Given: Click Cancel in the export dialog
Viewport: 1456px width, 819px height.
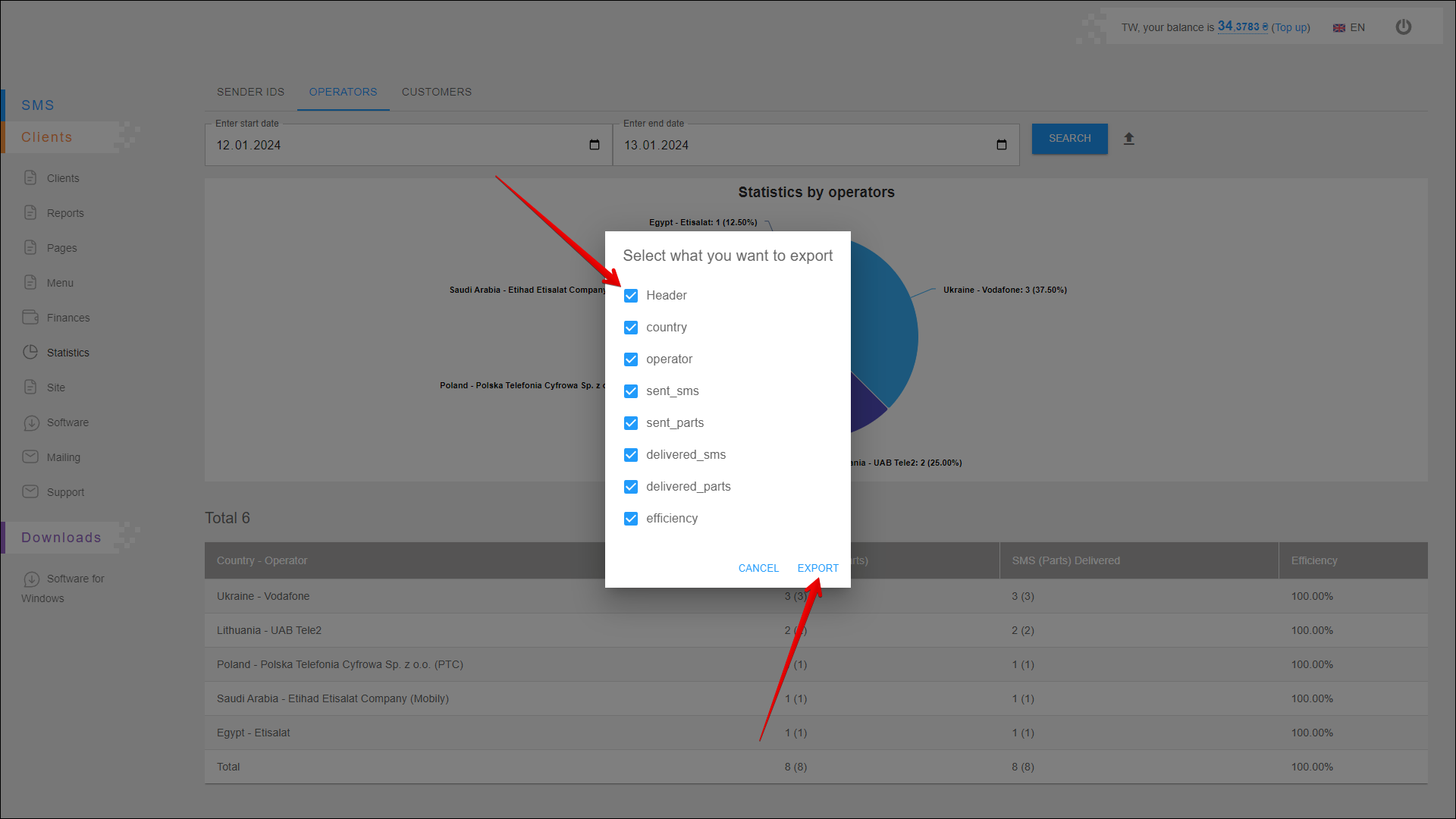Looking at the screenshot, I should pyautogui.click(x=758, y=568).
